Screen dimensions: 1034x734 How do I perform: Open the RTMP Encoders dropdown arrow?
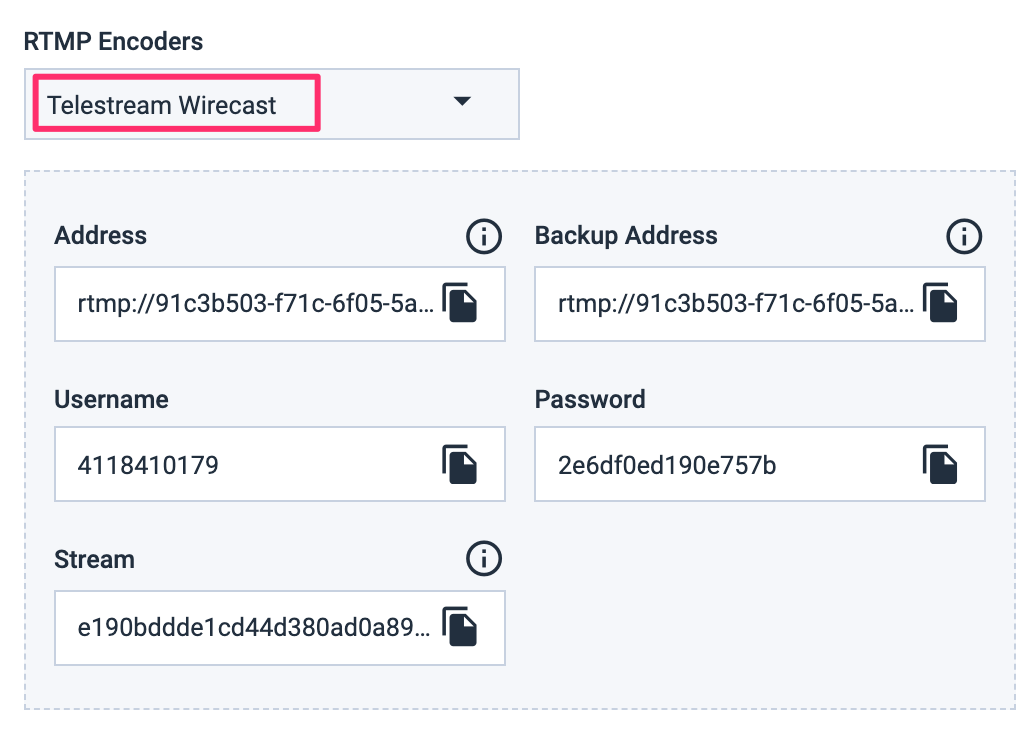click(462, 102)
